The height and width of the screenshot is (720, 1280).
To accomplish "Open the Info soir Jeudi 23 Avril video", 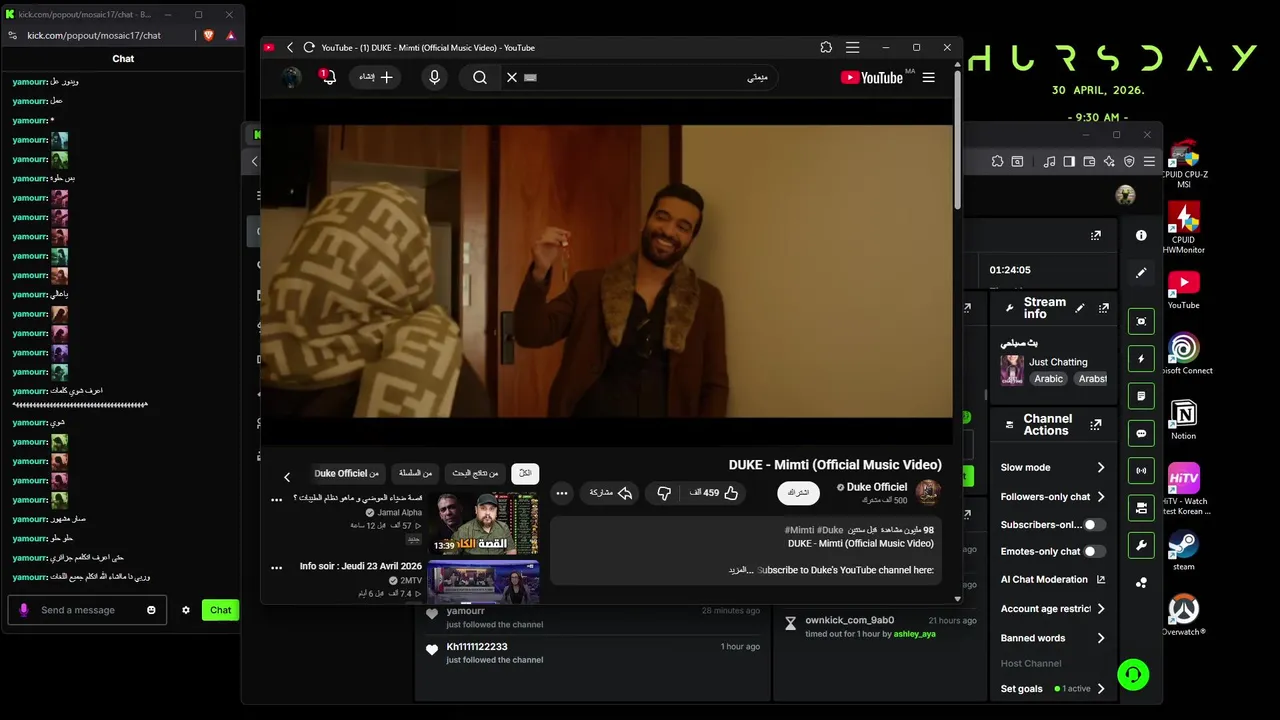I will 483,581.
